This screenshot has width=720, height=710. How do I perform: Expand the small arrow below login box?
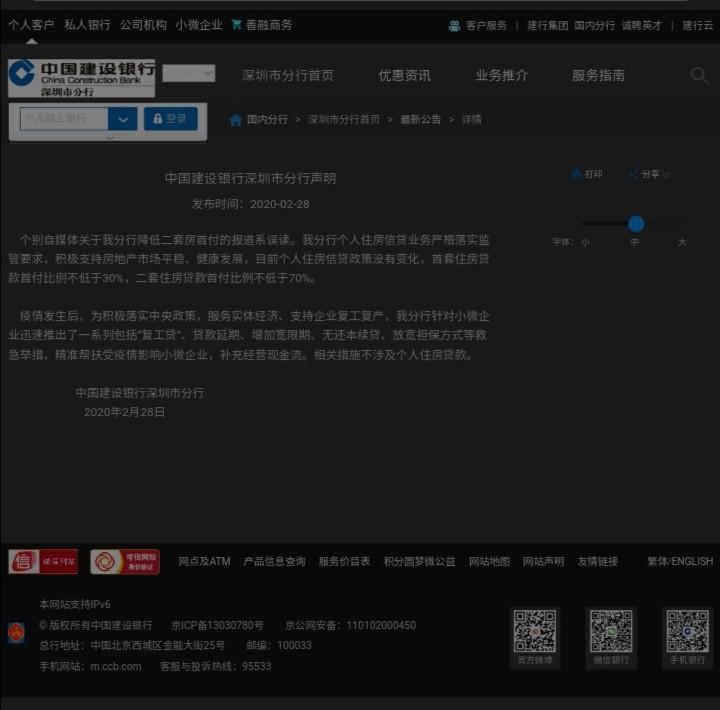[x=110, y=137]
